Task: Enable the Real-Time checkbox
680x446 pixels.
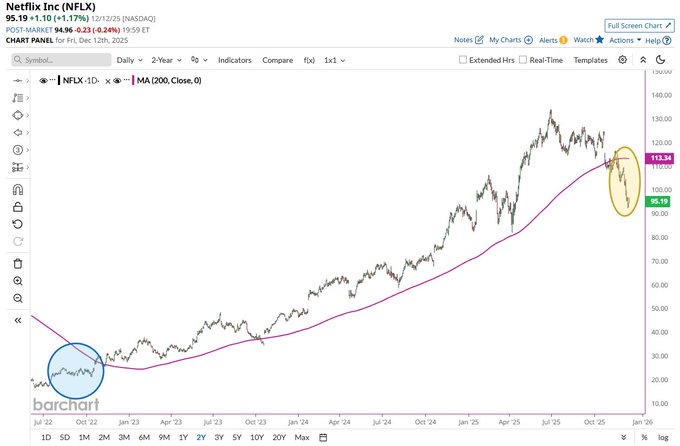Action: coord(523,60)
